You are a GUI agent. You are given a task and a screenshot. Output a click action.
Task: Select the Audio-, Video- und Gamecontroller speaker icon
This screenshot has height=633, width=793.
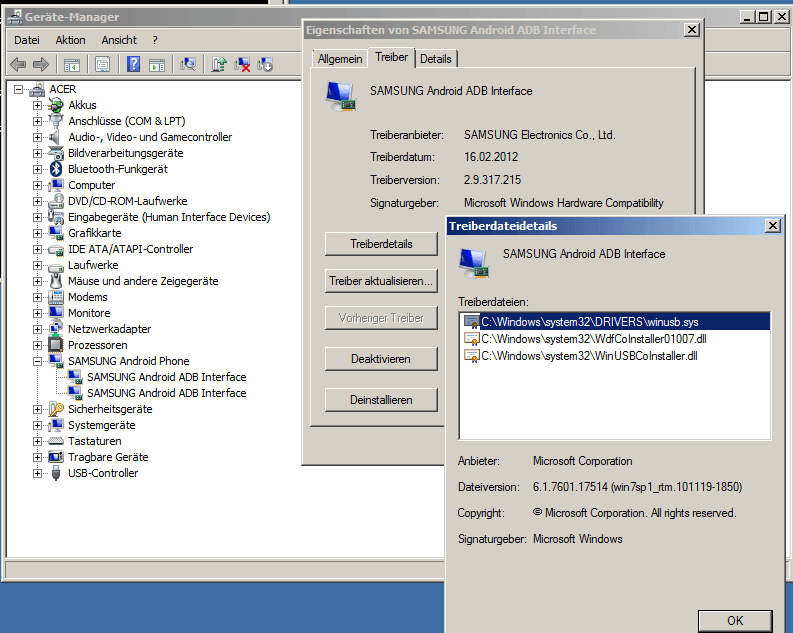56,137
